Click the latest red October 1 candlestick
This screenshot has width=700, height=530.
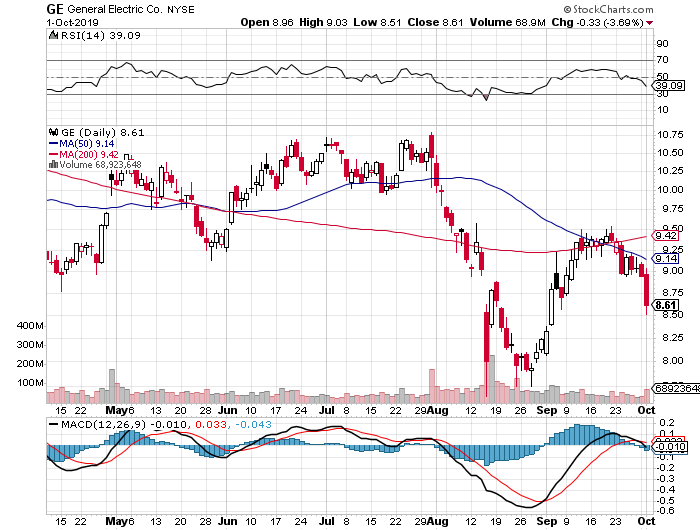pos(646,290)
